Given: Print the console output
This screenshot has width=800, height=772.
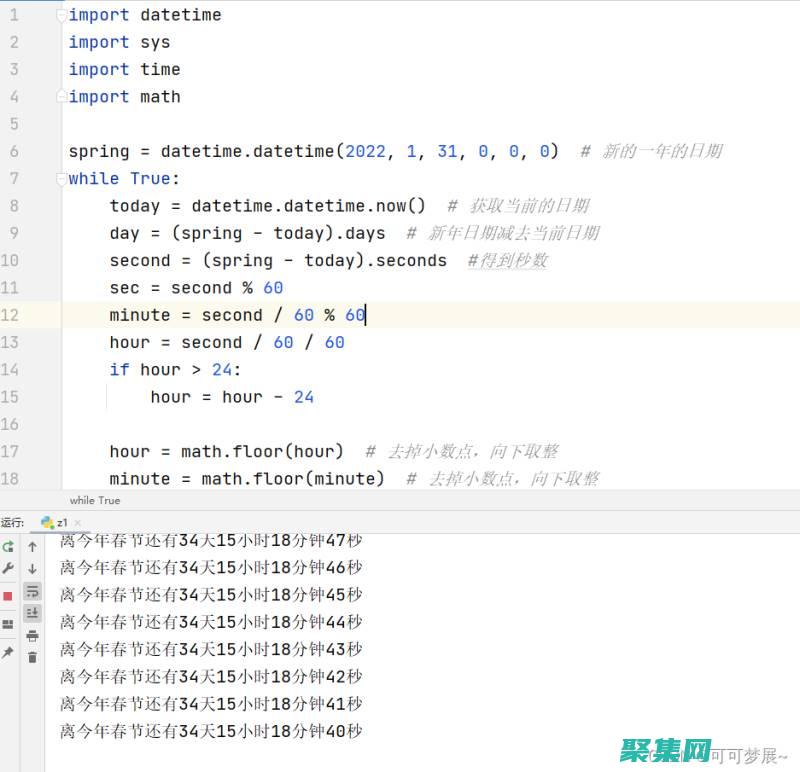Looking at the screenshot, I should [x=32, y=636].
